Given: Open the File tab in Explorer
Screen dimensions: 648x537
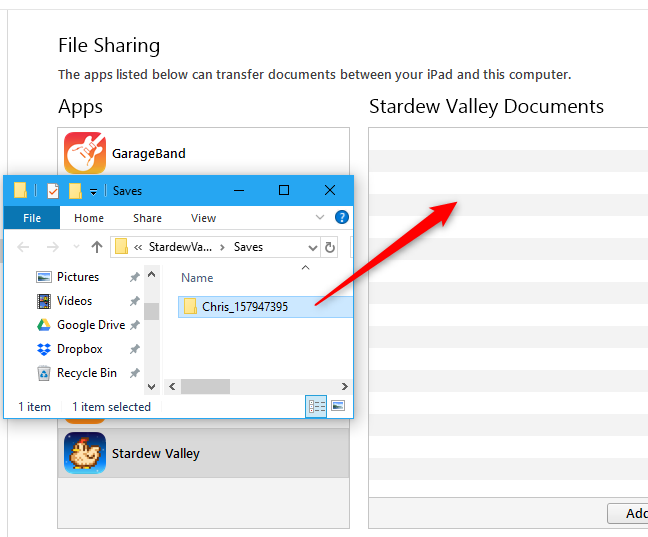Looking at the screenshot, I should (x=32, y=218).
